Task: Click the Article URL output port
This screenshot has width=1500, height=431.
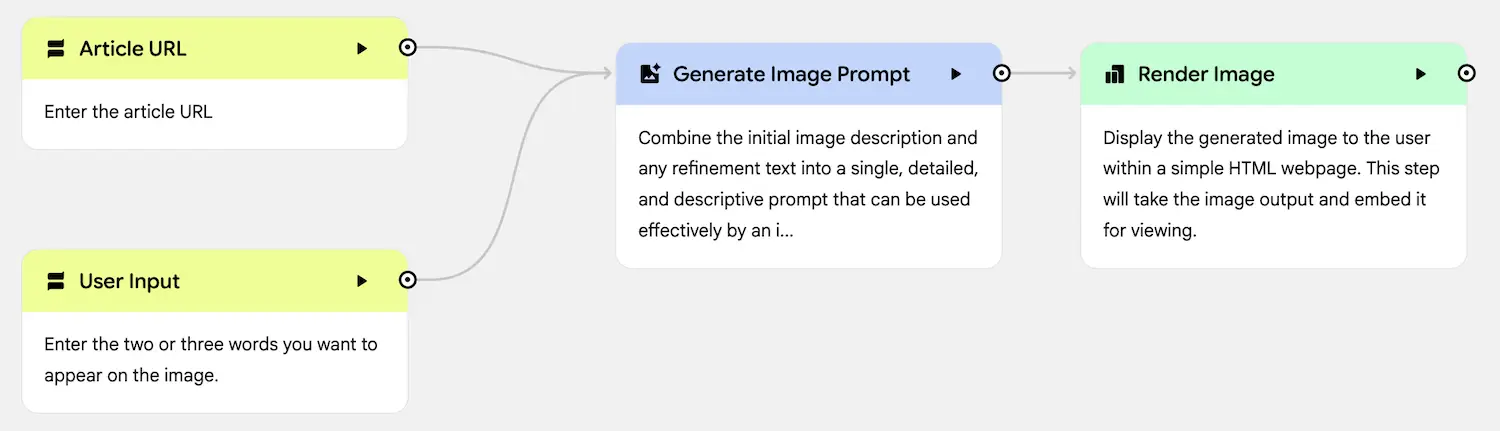Action: (407, 47)
